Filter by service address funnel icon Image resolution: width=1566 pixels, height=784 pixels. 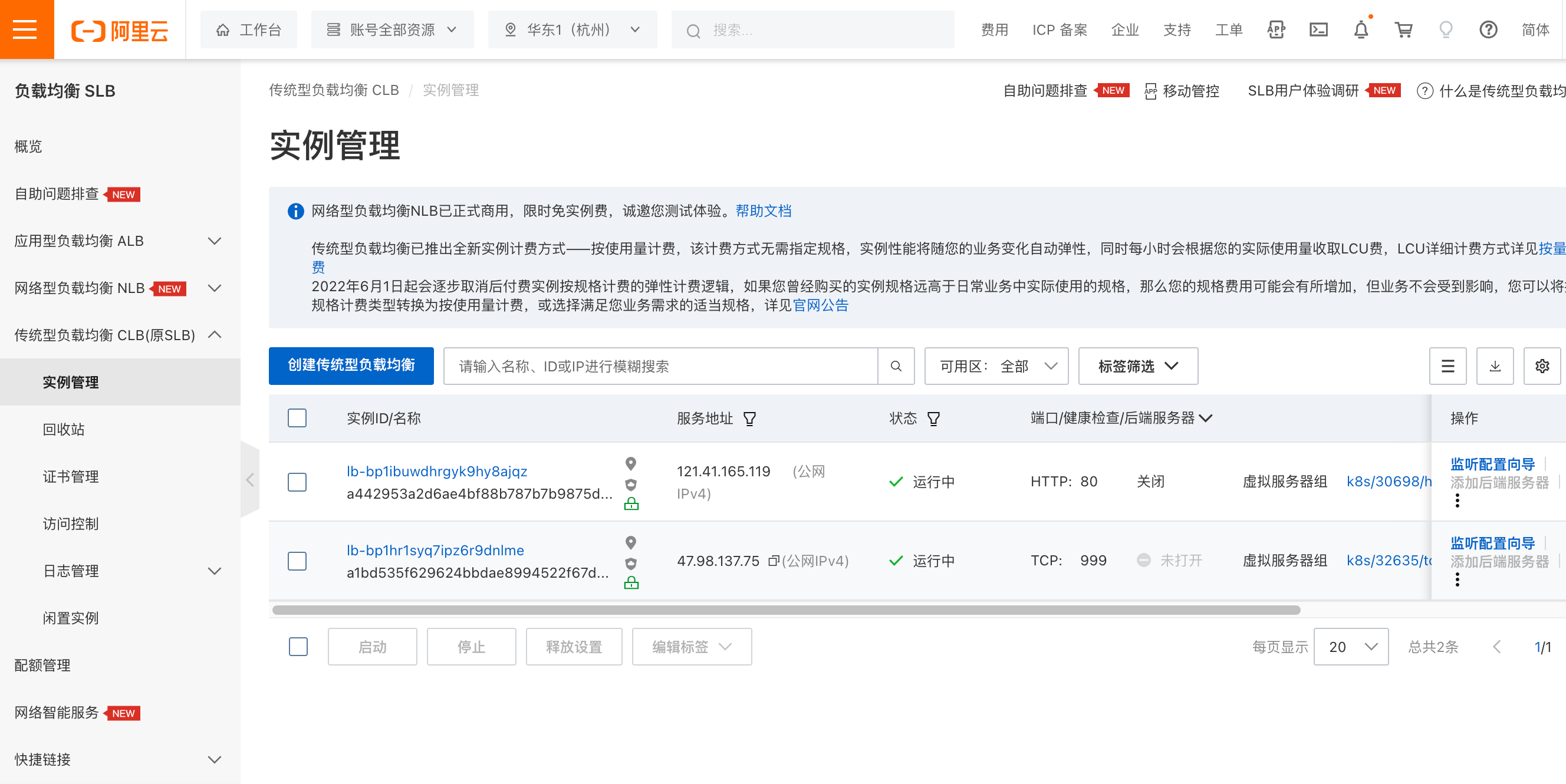point(749,419)
